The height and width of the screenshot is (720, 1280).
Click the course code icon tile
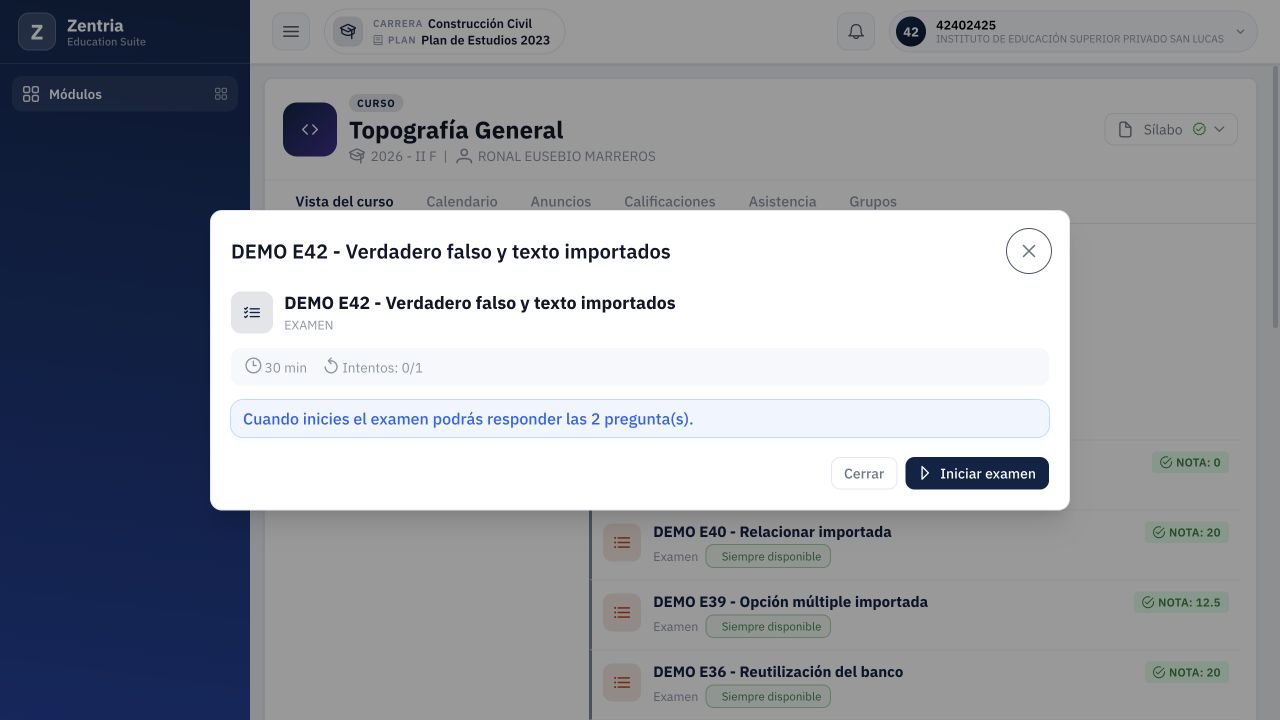click(x=310, y=130)
